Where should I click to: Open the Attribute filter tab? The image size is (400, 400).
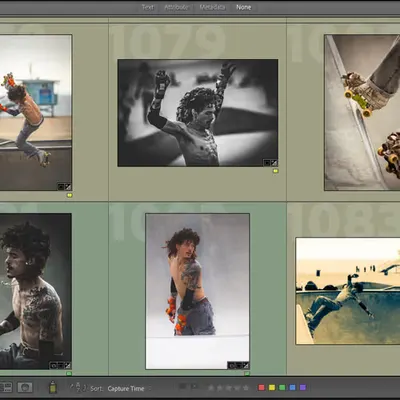point(176,7)
